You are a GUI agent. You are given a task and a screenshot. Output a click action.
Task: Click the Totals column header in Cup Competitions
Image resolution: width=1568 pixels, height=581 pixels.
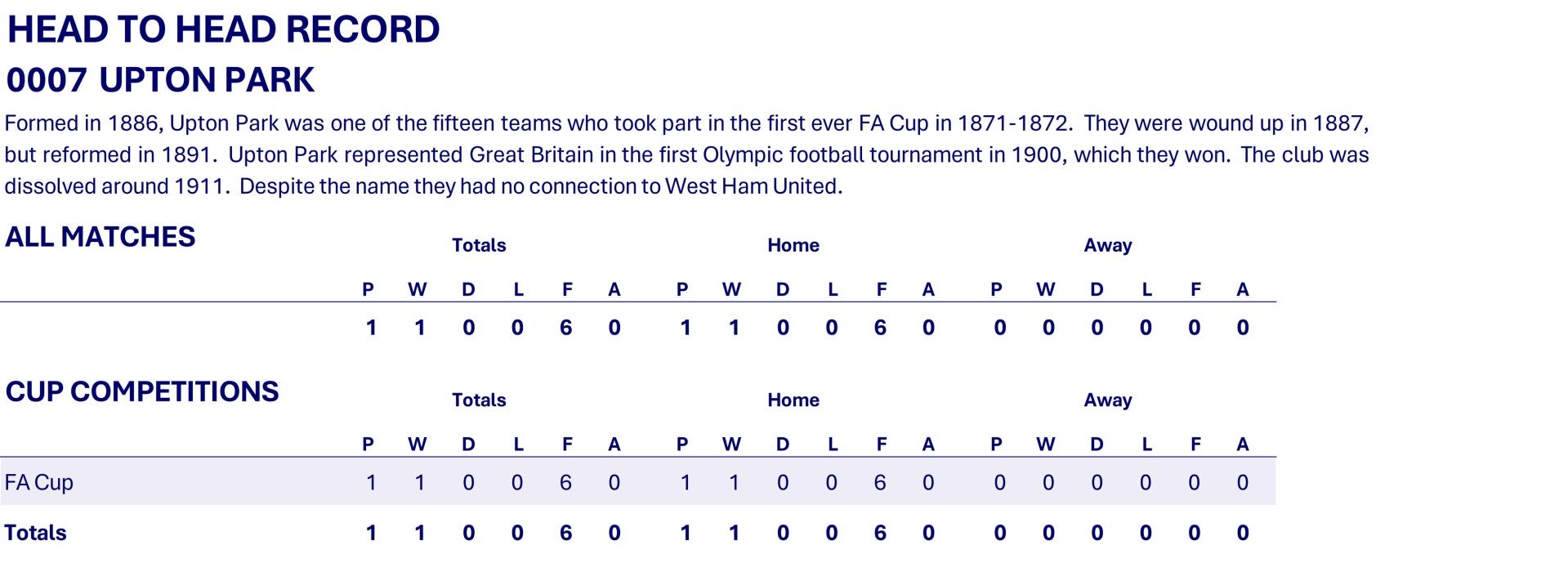click(479, 400)
